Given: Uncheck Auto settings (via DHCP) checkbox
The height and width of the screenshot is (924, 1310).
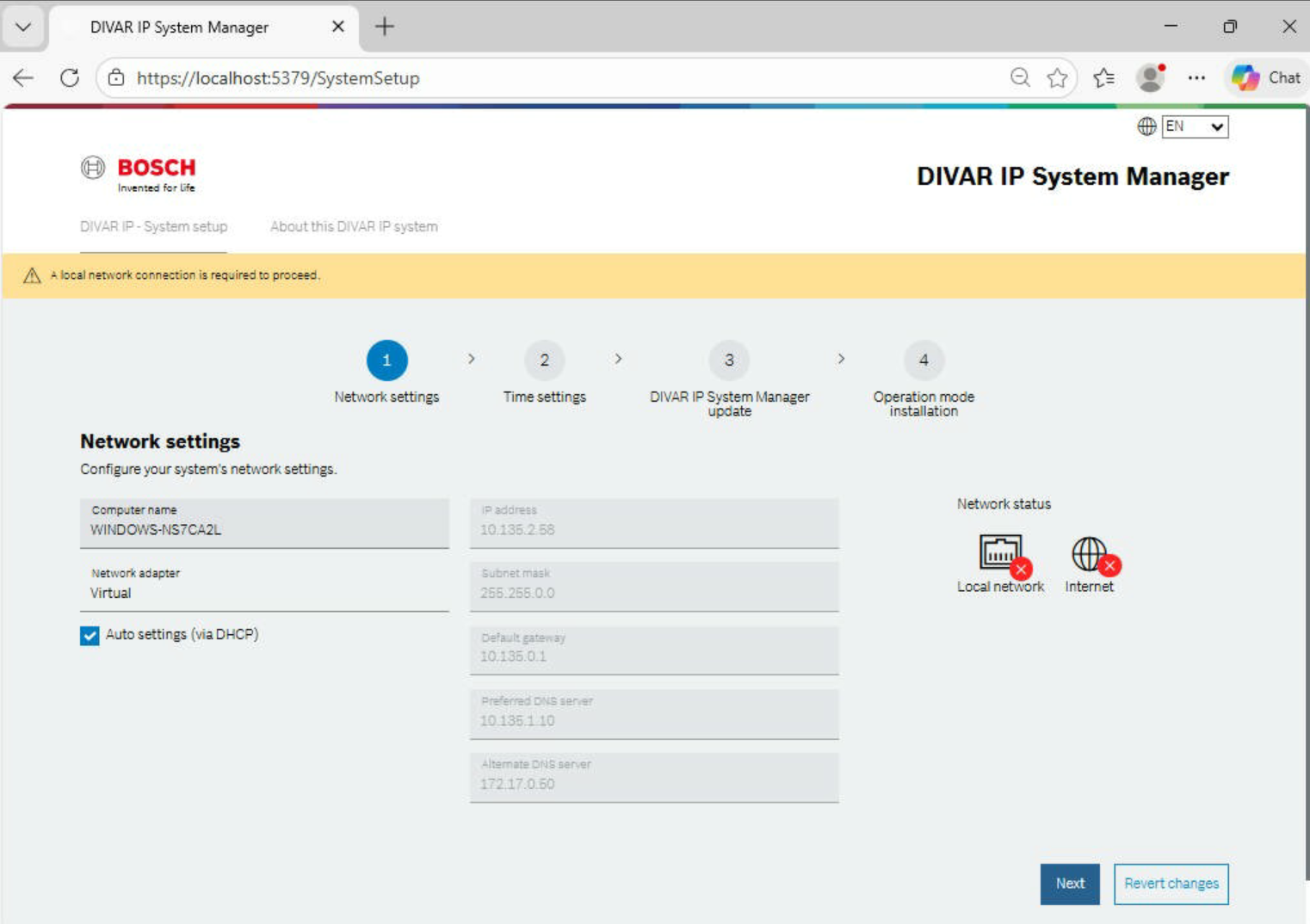Looking at the screenshot, I should [90, 636].
